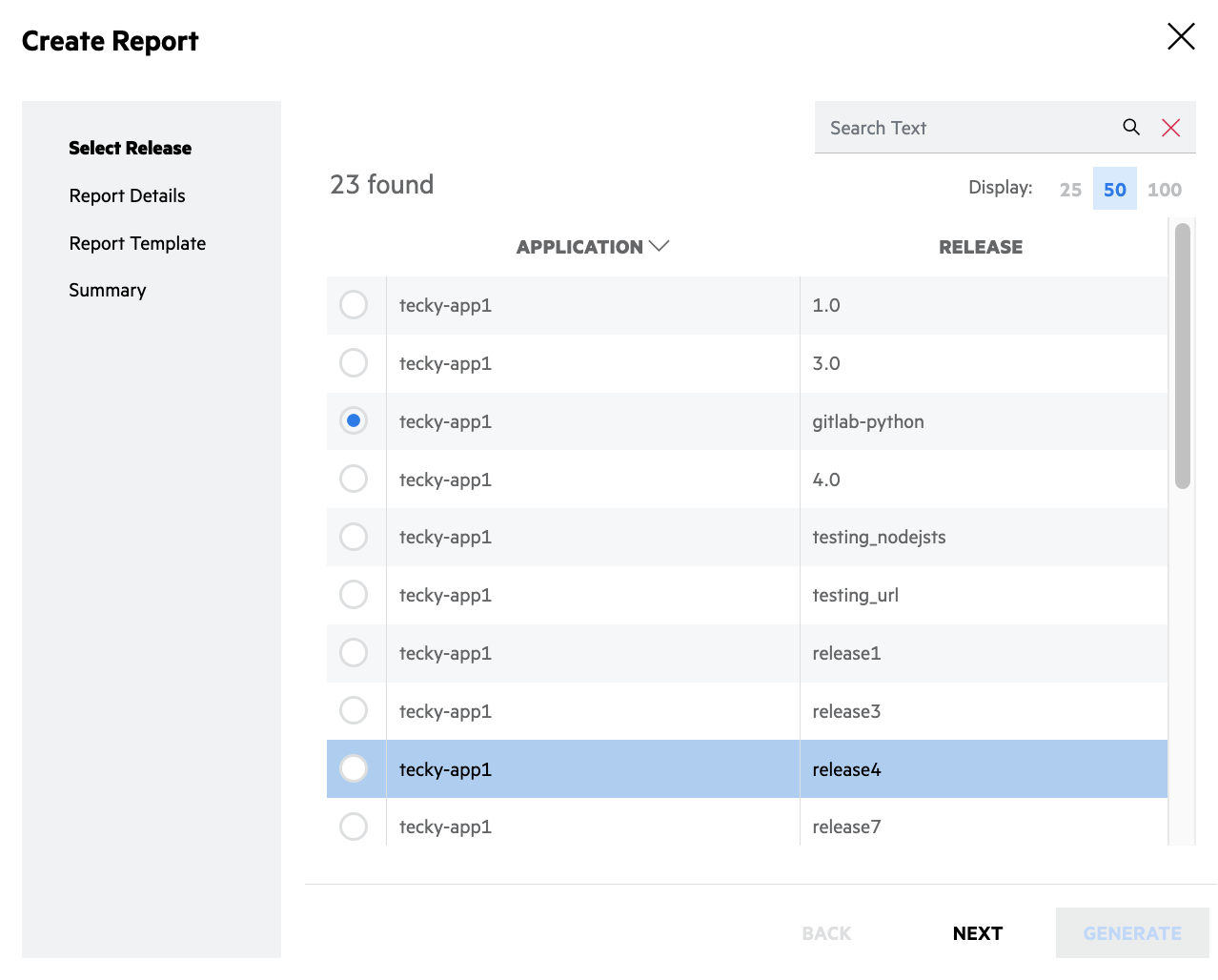
Task: Choose the release 4.0 radio button
Action: [354, 479]
